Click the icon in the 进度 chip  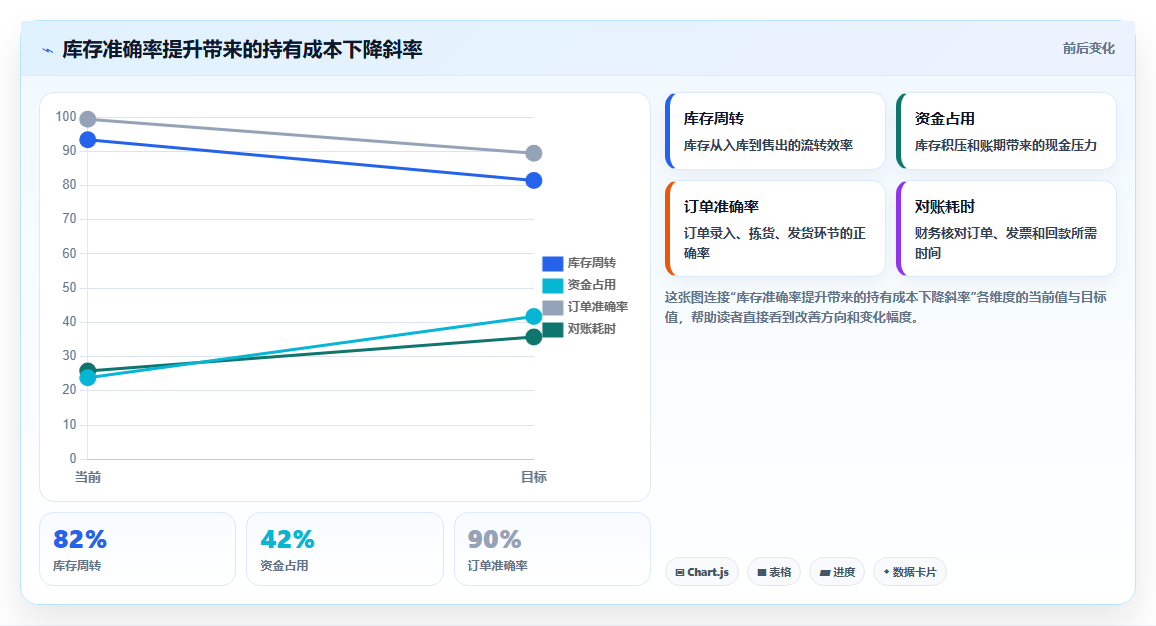824,573
